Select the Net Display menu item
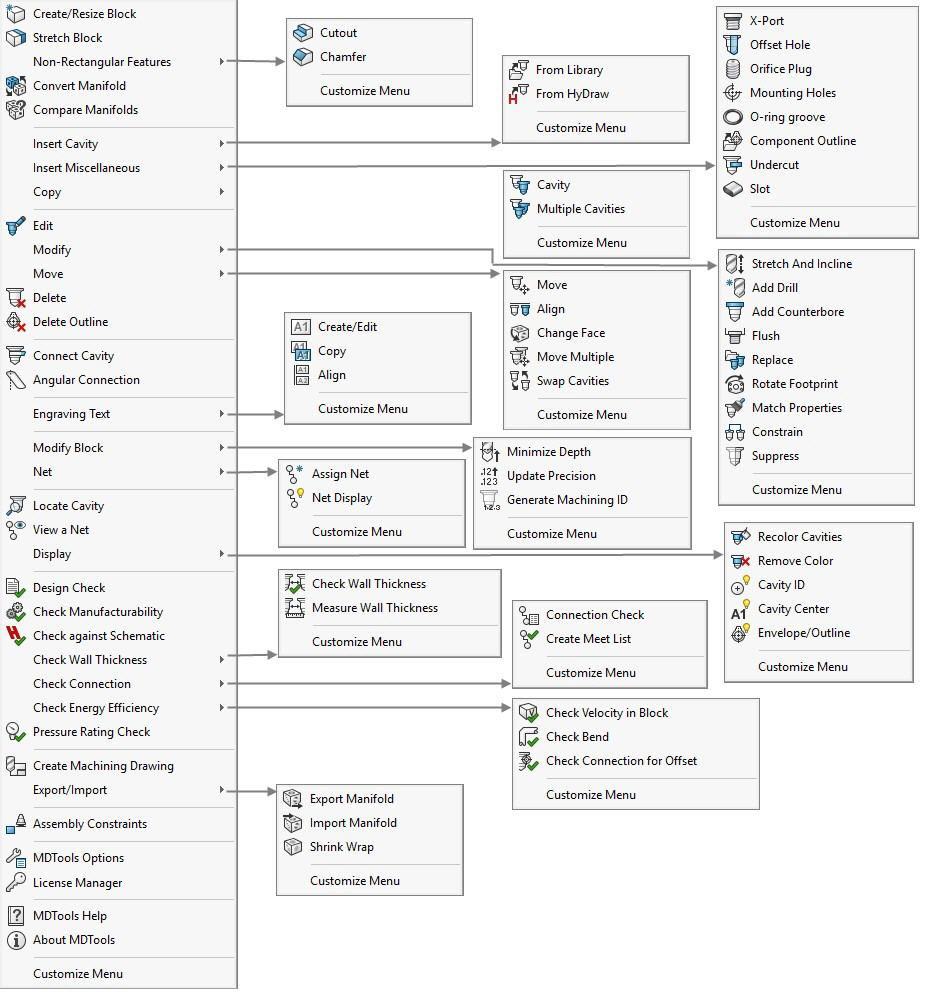931x998 pixels. (x=372, y=498)
